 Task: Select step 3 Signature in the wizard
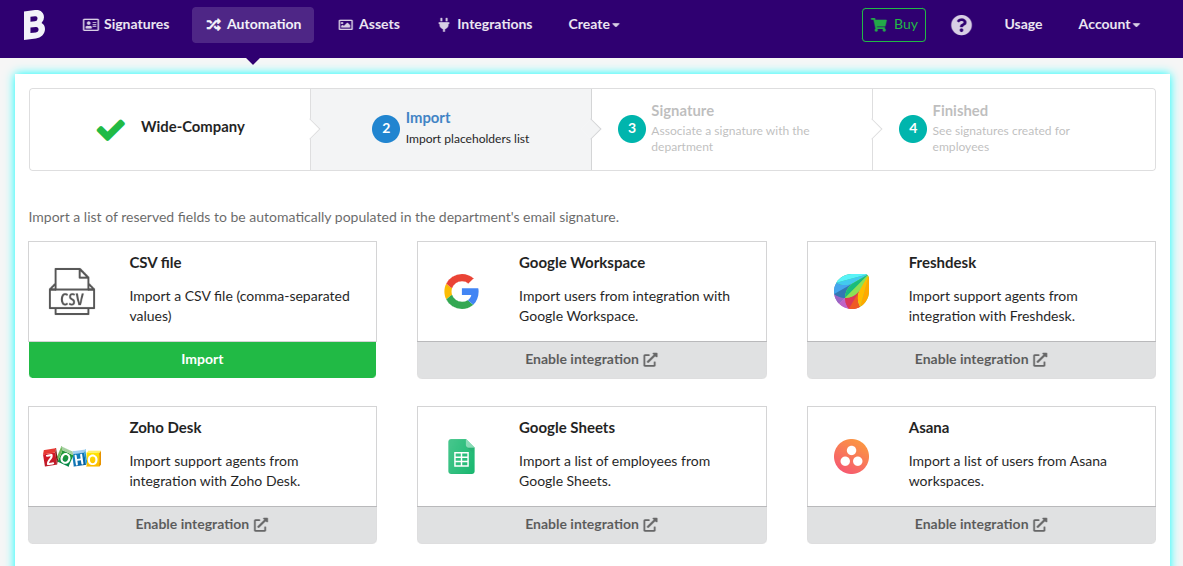(x=732, y=129)
